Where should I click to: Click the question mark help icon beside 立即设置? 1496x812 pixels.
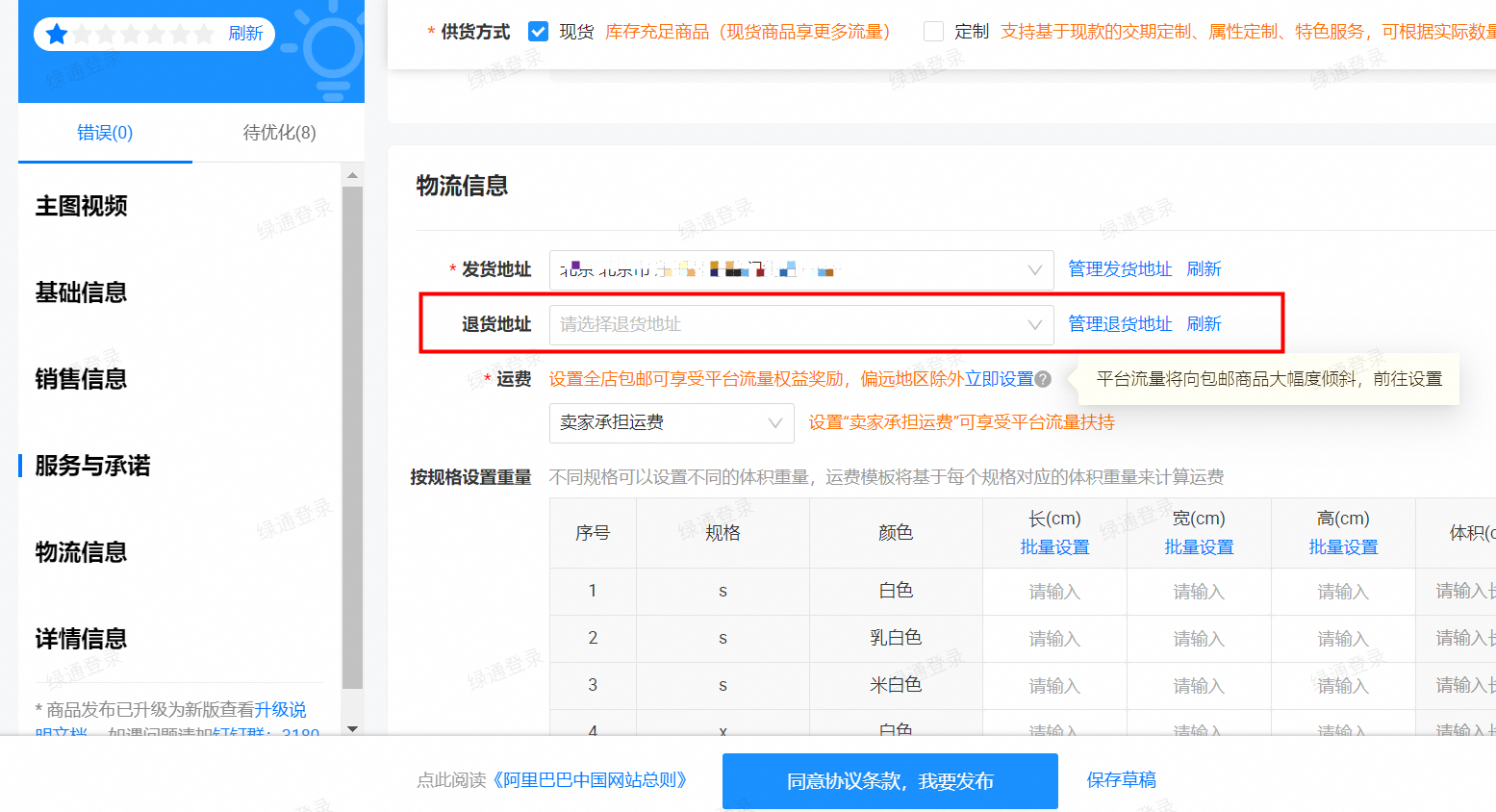(1043, 379)
